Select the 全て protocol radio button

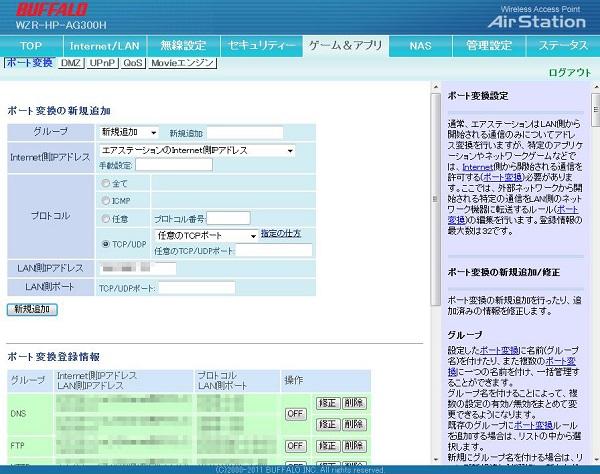106,184
